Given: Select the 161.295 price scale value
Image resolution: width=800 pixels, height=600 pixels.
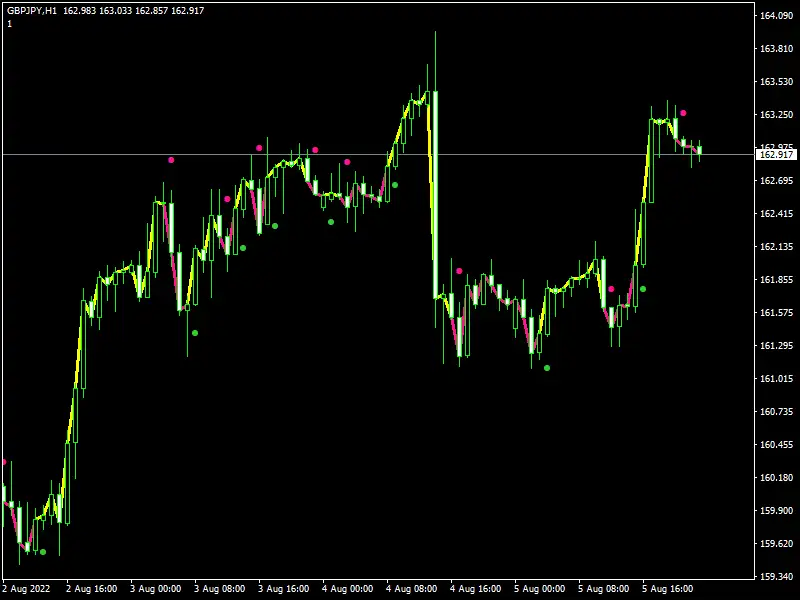Looking at the screenshot, I should coord(777,346).
